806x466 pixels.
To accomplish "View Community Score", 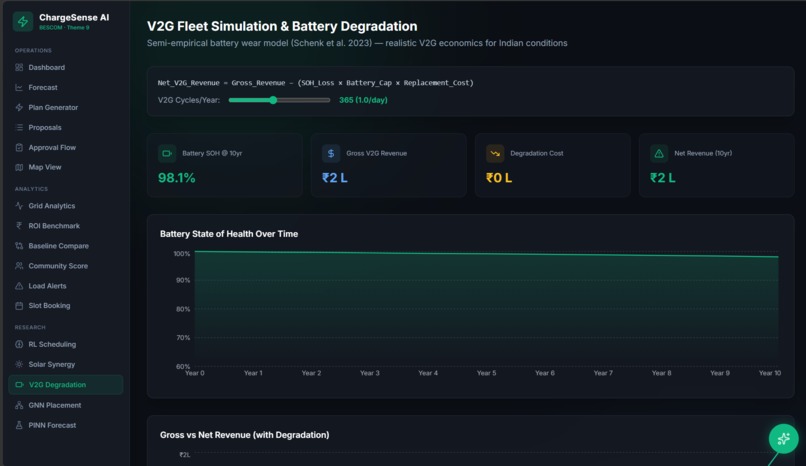I will [66, 266].
